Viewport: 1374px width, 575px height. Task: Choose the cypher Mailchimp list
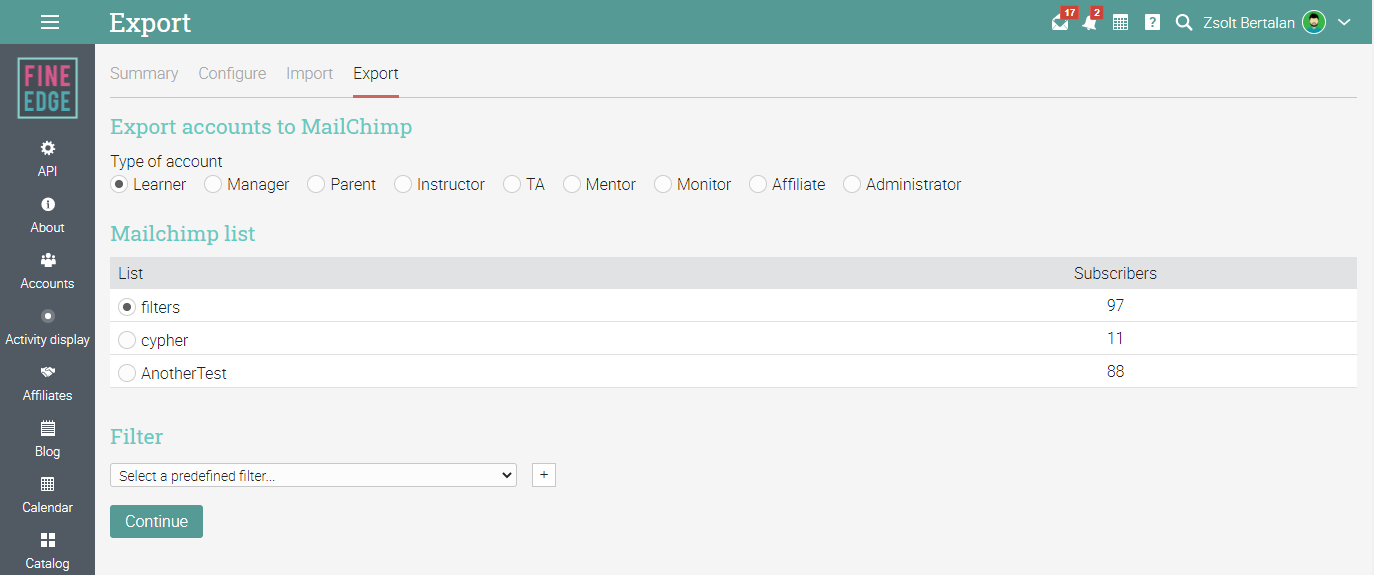click(x=127, y=340)
